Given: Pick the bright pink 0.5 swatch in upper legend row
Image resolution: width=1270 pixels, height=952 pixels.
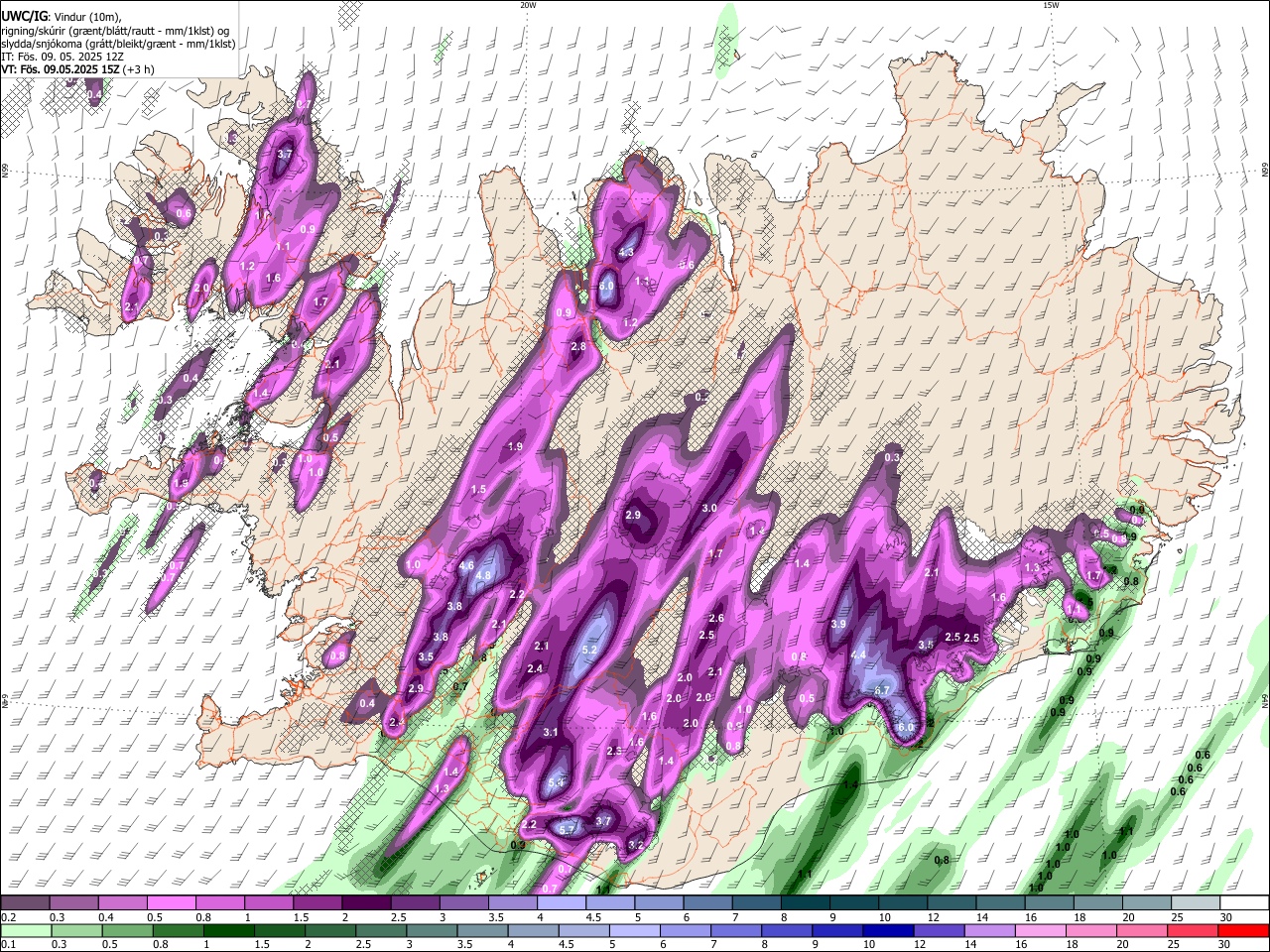Looking at the screenshot, I should pos(172,903).
